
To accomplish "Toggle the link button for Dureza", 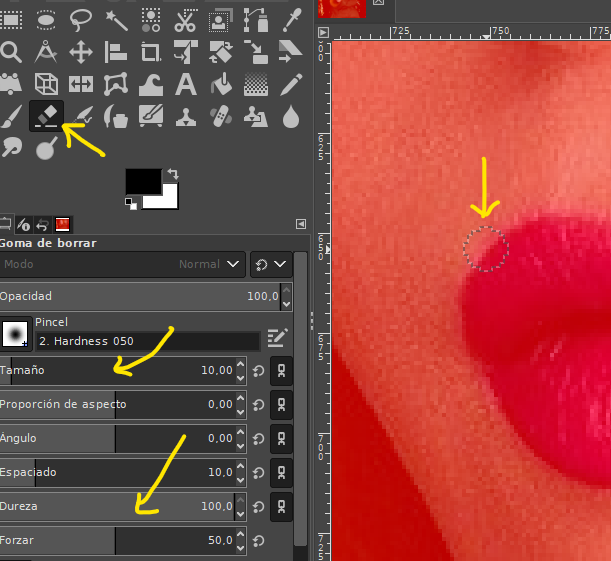I will click(281, 506).
